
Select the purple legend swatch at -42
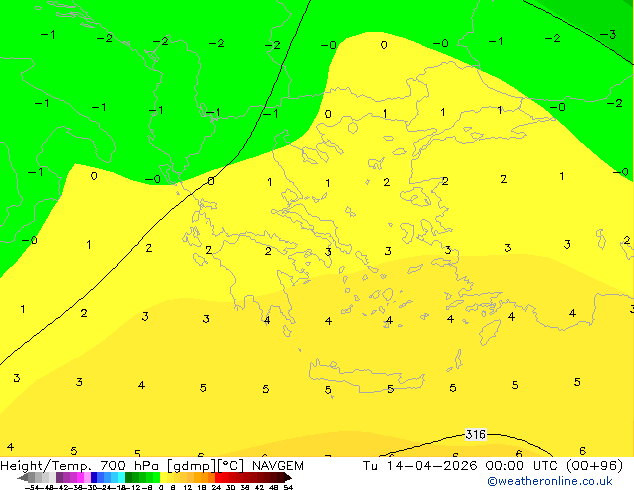point(59,477)
